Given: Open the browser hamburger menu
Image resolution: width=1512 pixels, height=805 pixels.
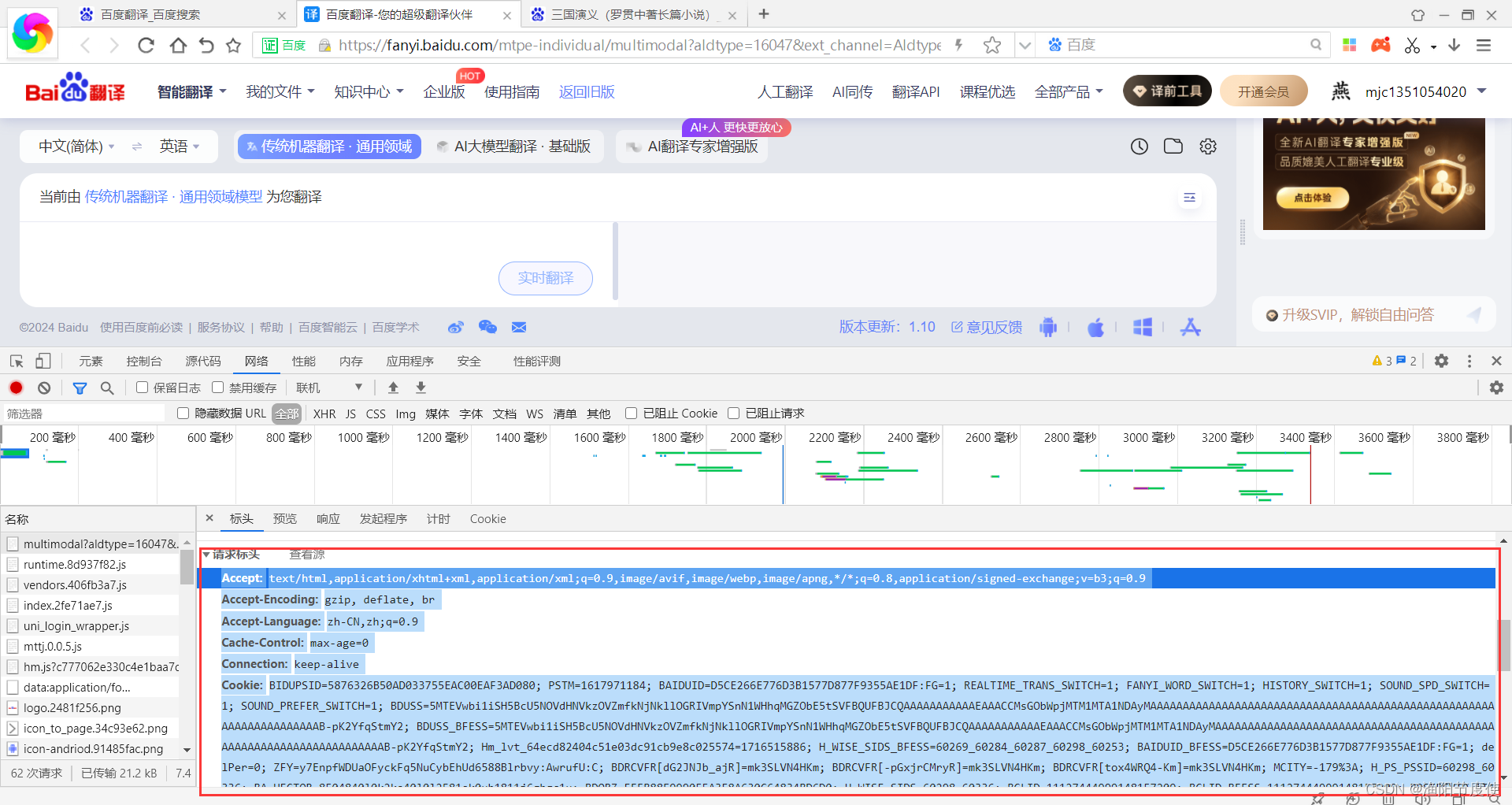Looking at the screenshot, I should click(x=1484, y=46).
